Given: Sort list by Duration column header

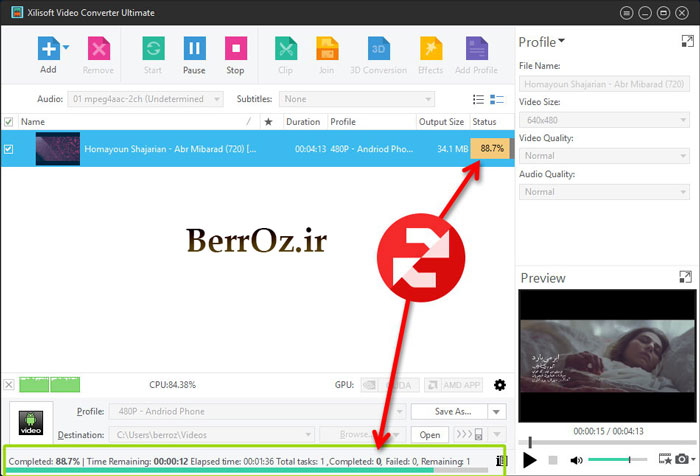Looking at the screenshot, I should [x=303, y=122].
